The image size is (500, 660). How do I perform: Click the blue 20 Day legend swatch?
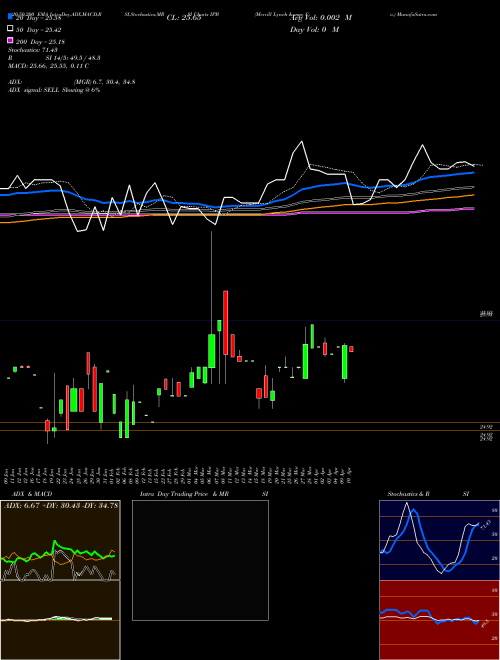tap(10, 16)
